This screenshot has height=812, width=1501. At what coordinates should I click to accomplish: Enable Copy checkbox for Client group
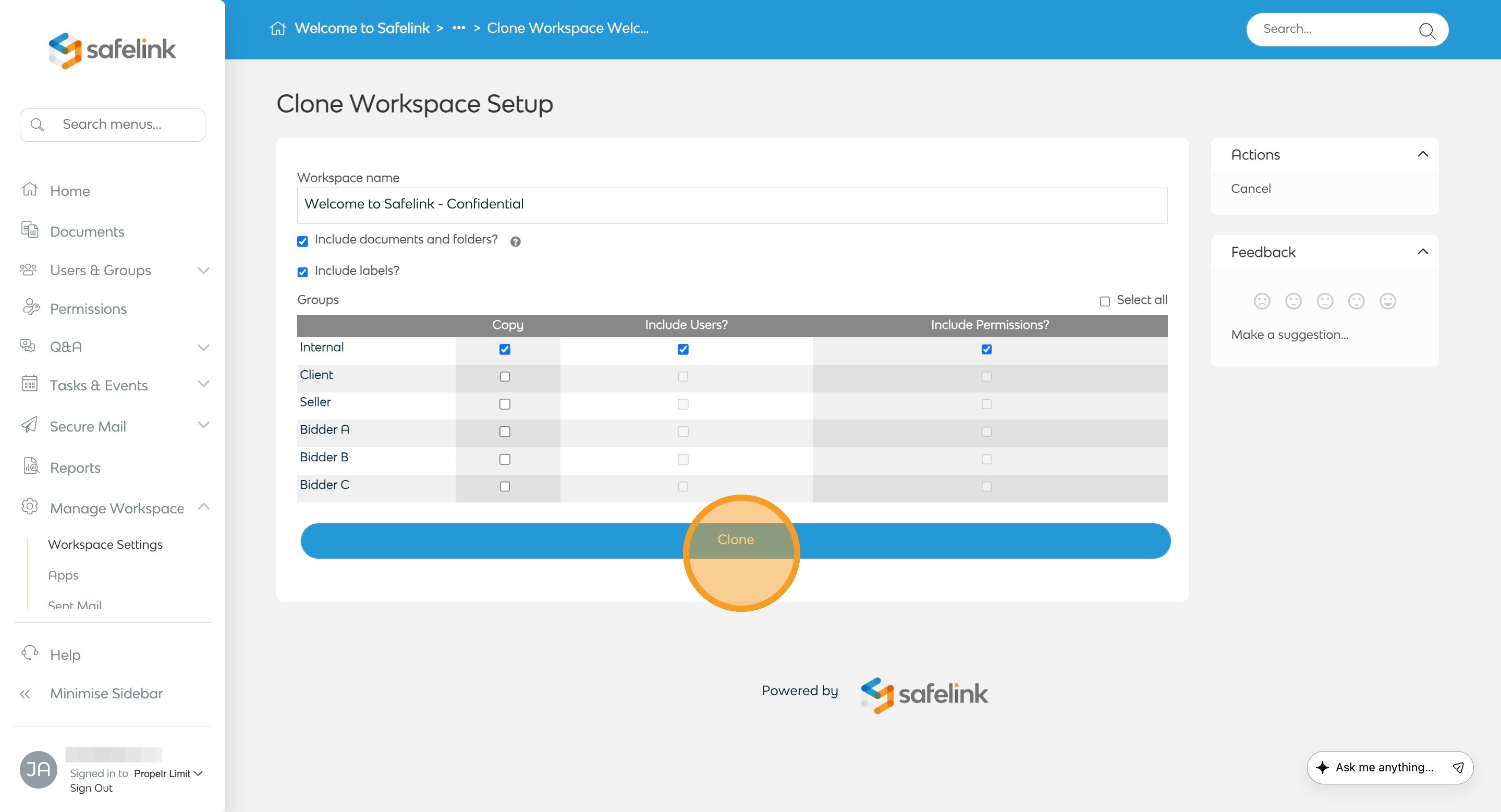pos(505,376)
